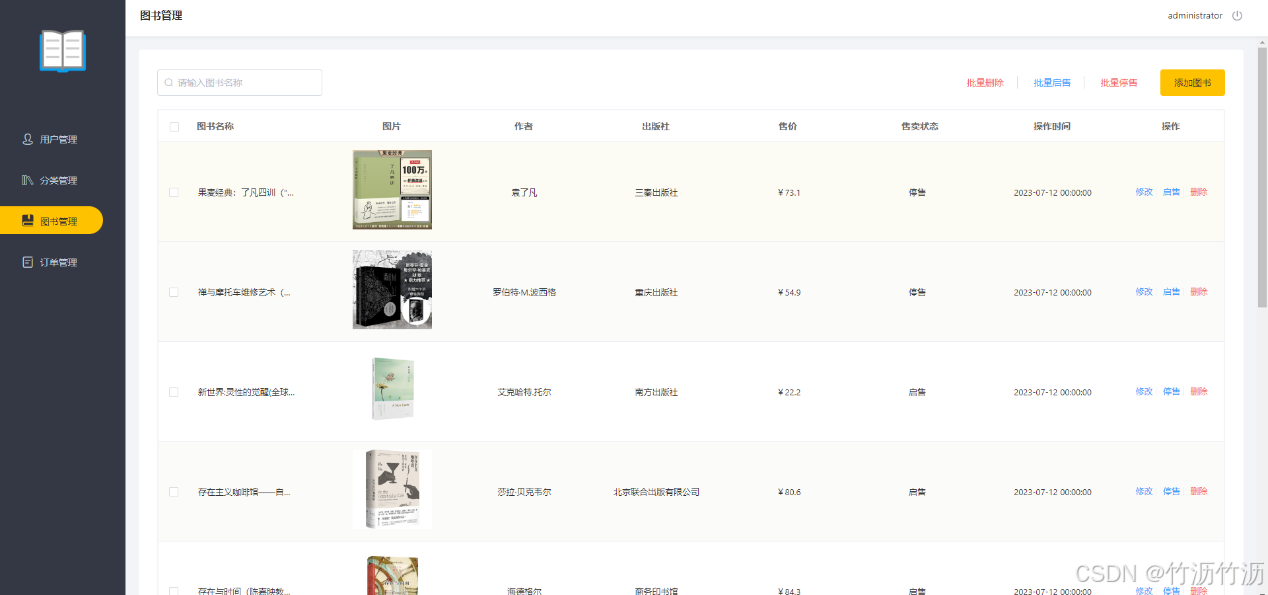Click the book name 果麦经典：了凡四训
Image resolution: width=1268 pixels, height=595 pixels.
tap(245, 192)
